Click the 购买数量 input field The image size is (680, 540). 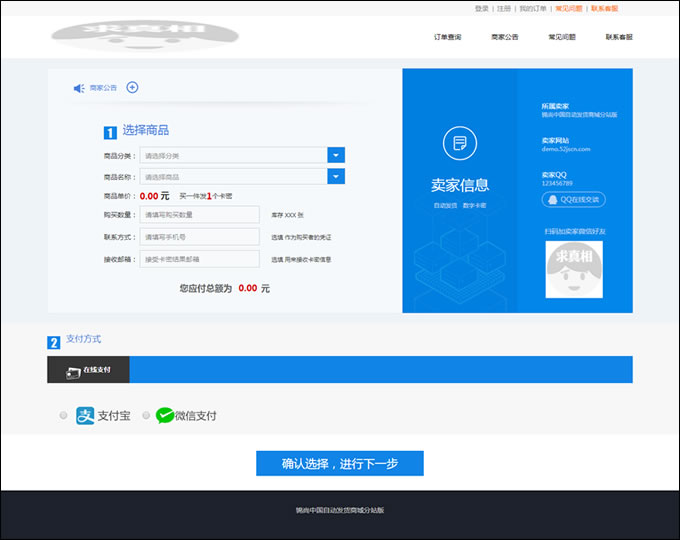[x=199, y=215]
